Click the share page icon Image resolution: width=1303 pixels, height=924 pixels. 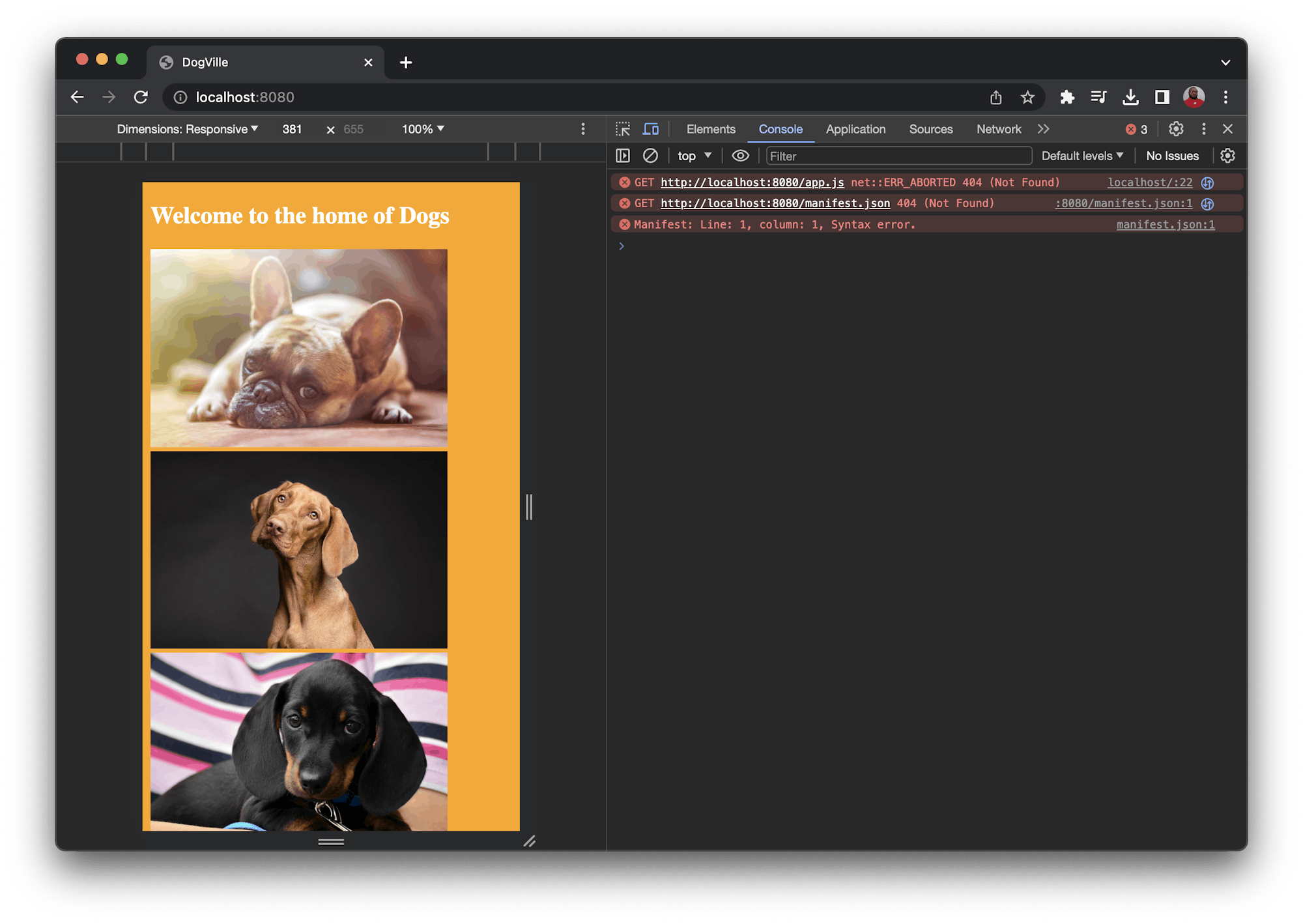995,97
